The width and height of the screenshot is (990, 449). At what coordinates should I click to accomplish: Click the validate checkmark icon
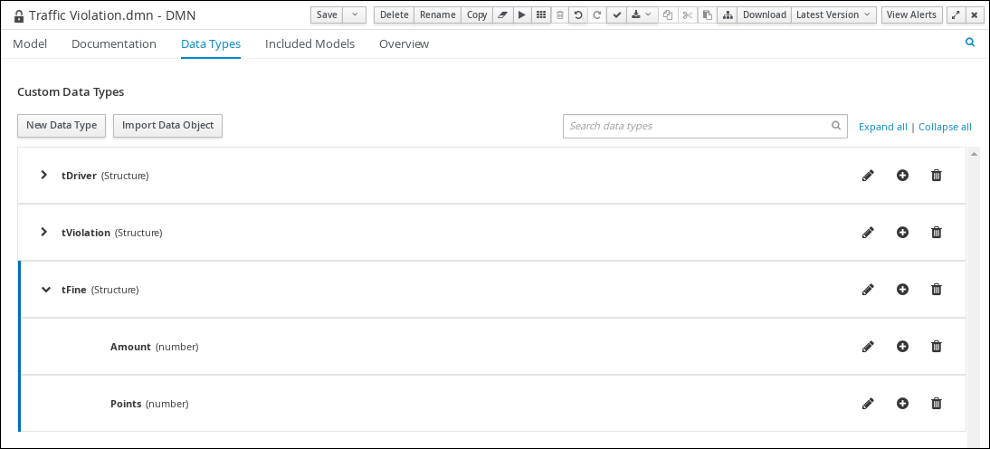click(617, 15)
